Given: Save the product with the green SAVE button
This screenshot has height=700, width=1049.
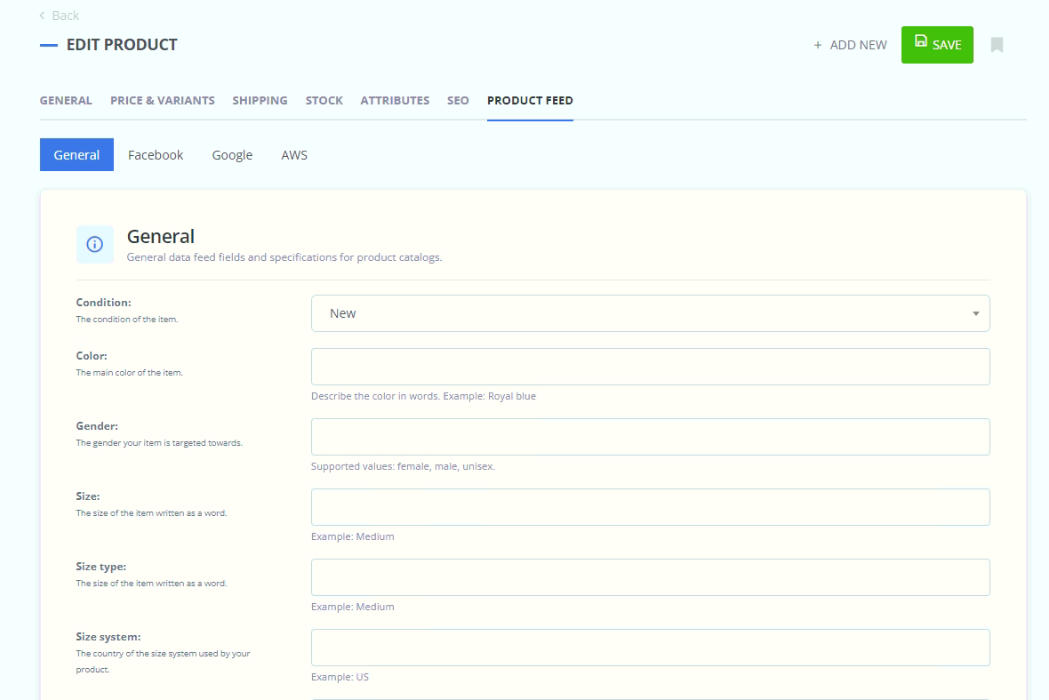Looking at the screenshot, I should click(937, 45).
